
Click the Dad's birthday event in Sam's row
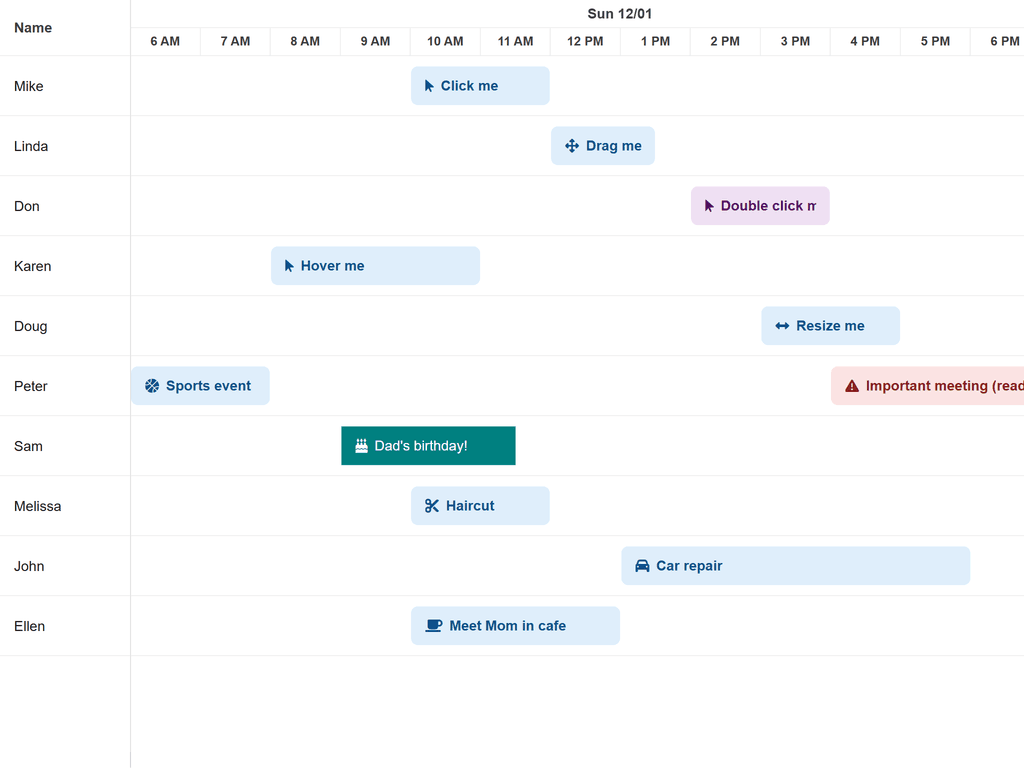tap(428, 445)
